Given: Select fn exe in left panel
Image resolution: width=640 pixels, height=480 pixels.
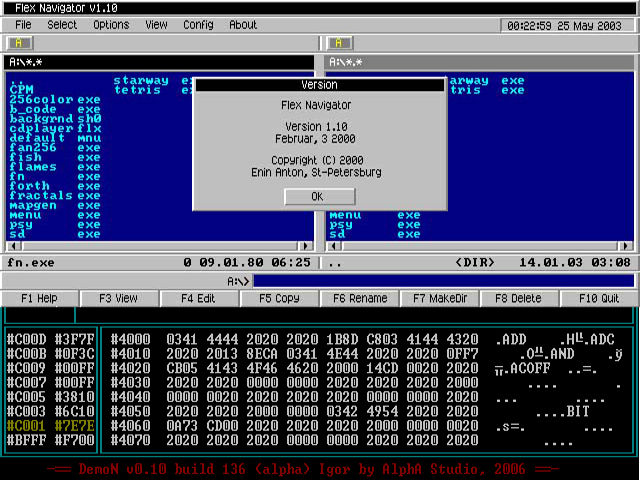Looking at the screenshot, I should click(55, 176).
